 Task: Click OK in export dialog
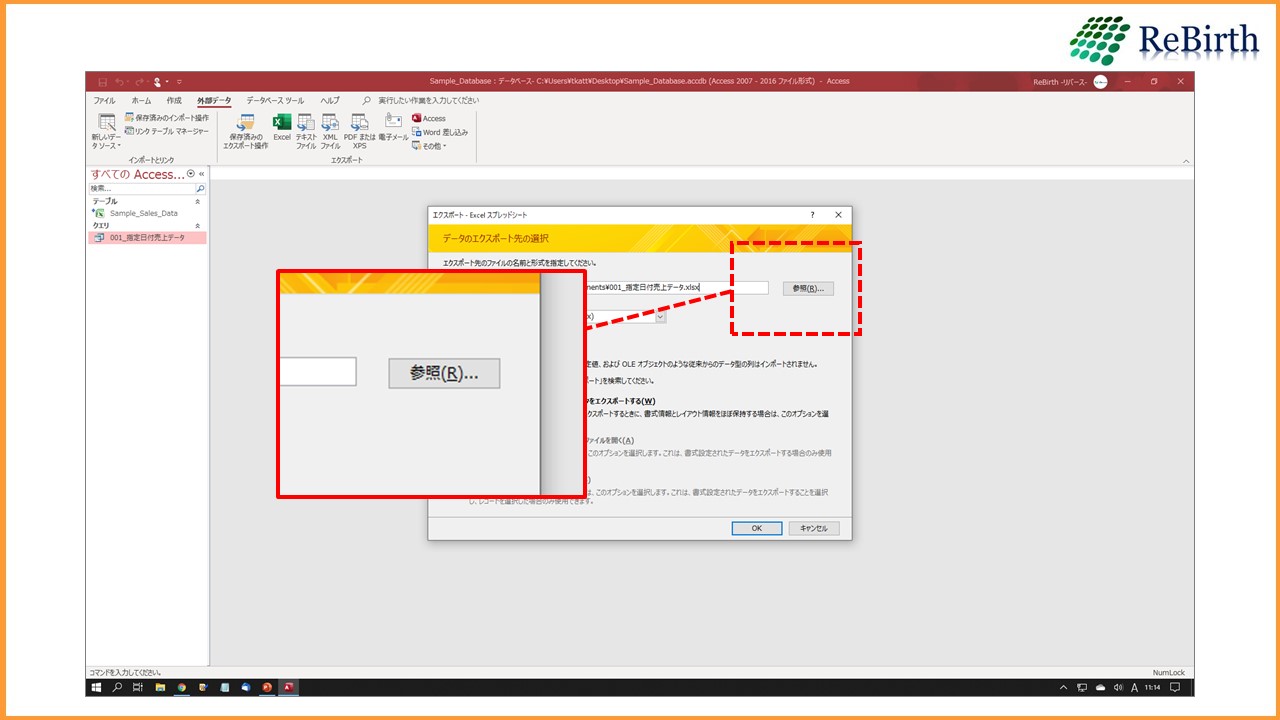(x=757, y=528)
